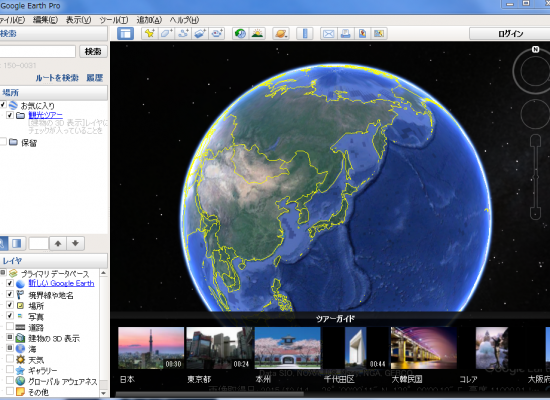Viewport: 550px width, 400px height.
Task: Uncheck the 場所 layer checkbox
Action: pyautogui.click(x=10, y=305)
